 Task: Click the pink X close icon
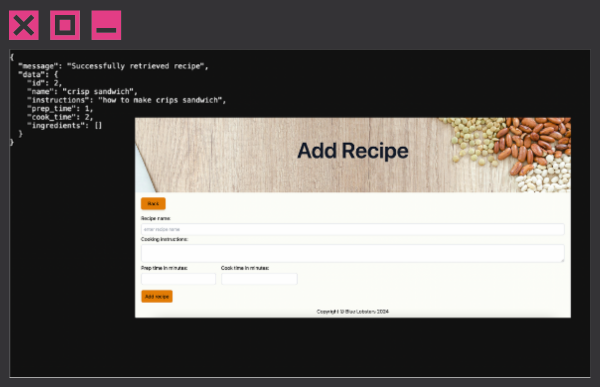pos(24,25)
